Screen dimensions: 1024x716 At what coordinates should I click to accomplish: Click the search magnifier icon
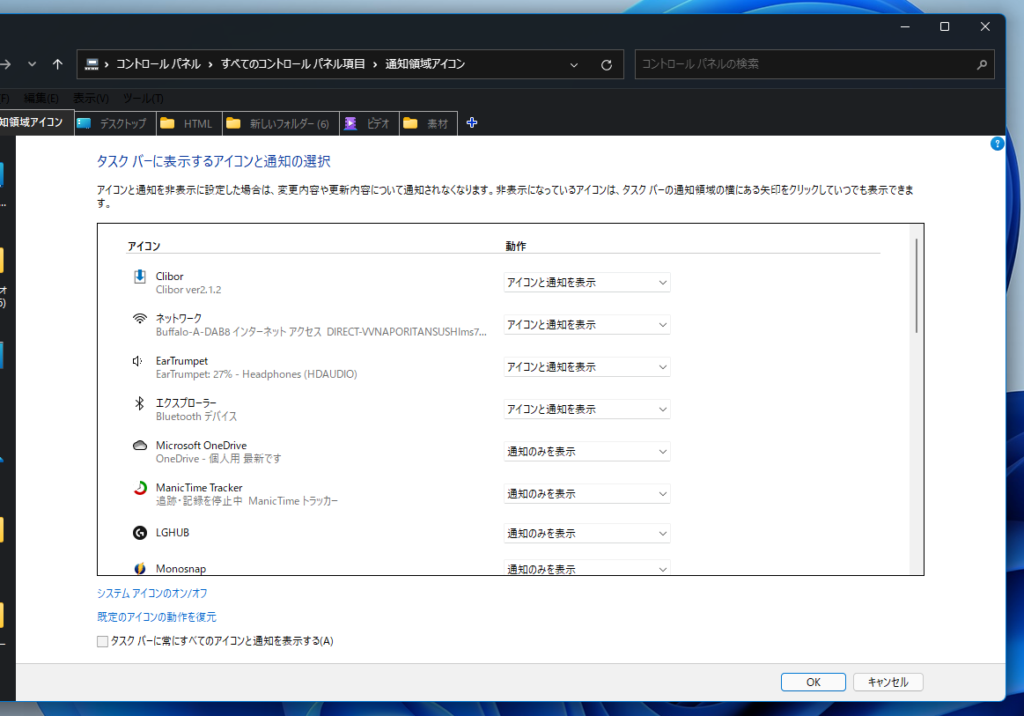[982, 65]
